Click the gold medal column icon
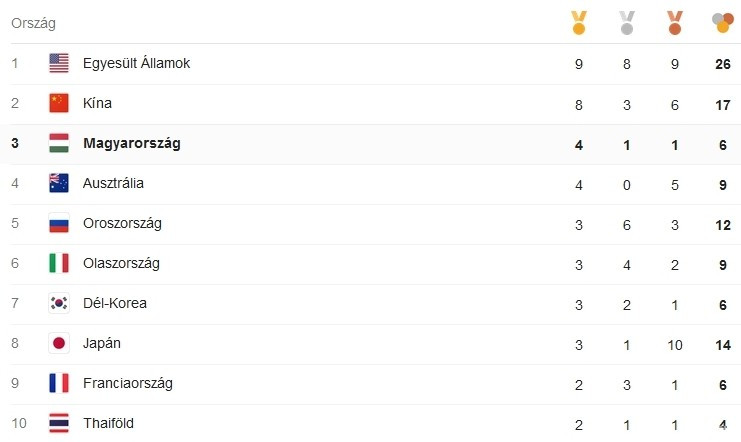 tap(578, 22)
